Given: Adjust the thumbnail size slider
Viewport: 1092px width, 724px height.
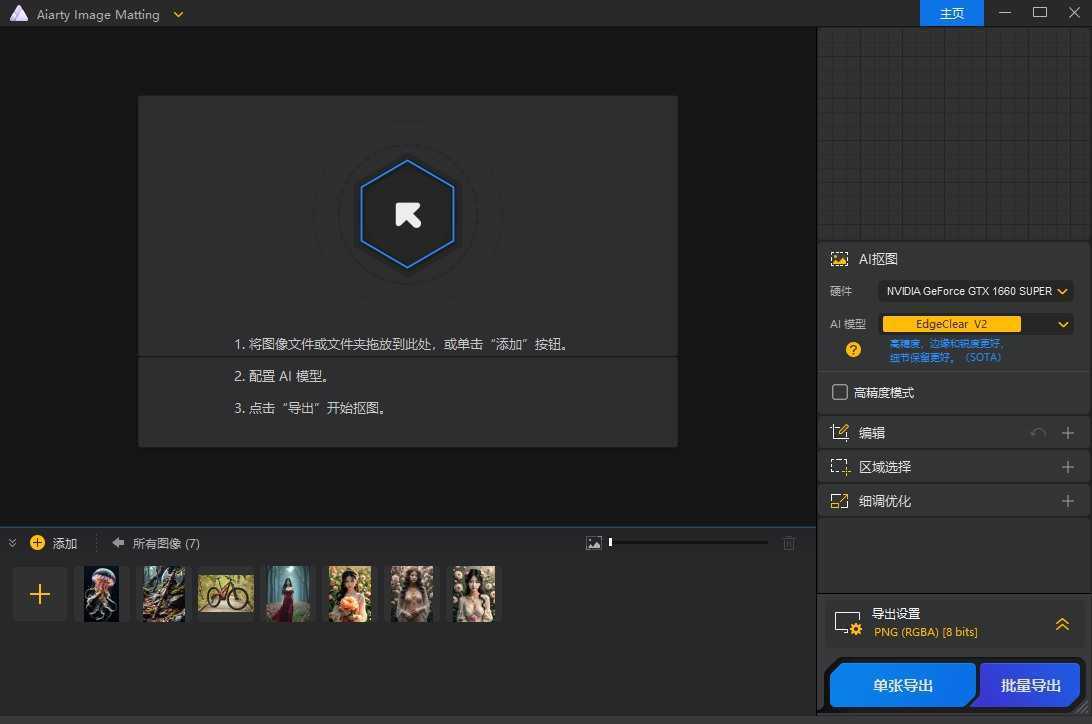Looking at the screenshot, I should (x=611, y=542).
